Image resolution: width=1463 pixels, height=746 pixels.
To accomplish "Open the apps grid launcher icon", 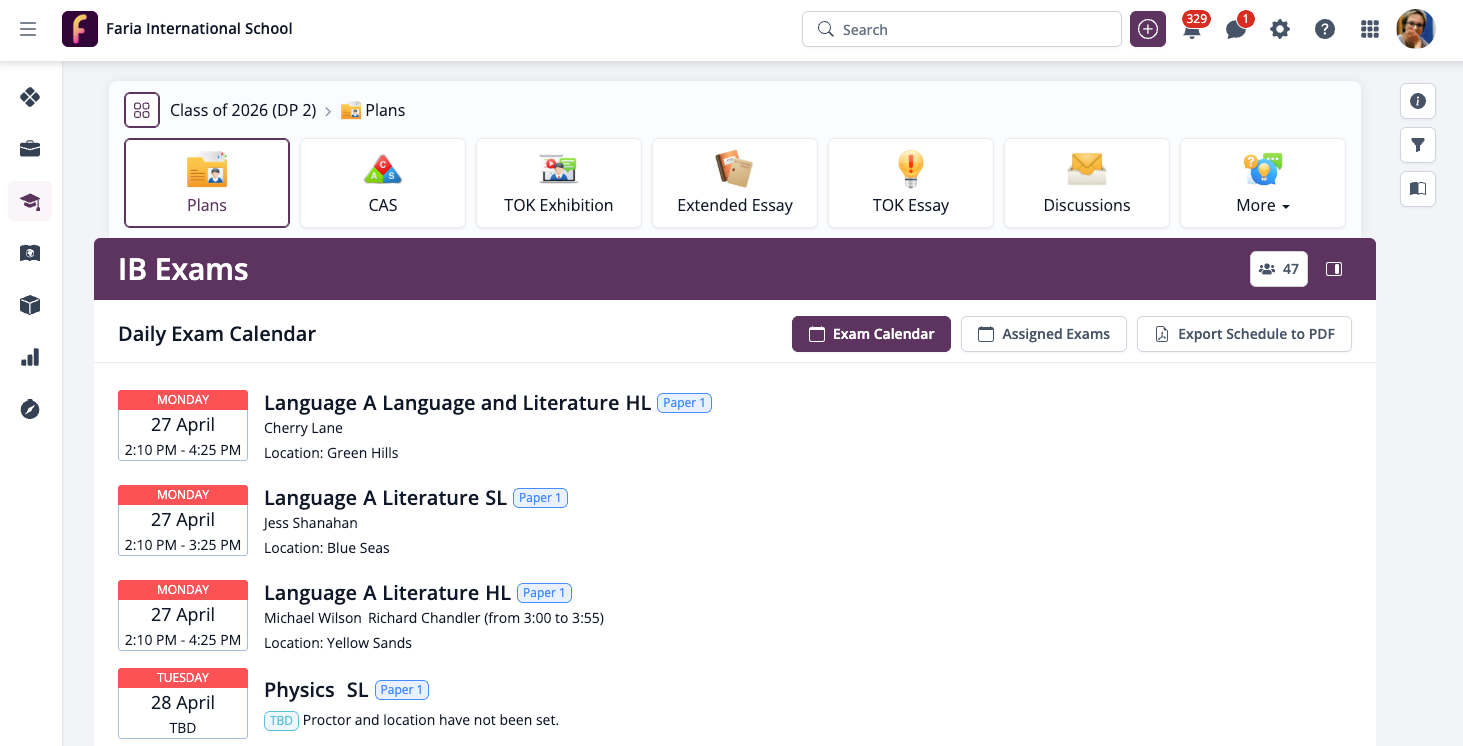I will point(1370,30).
